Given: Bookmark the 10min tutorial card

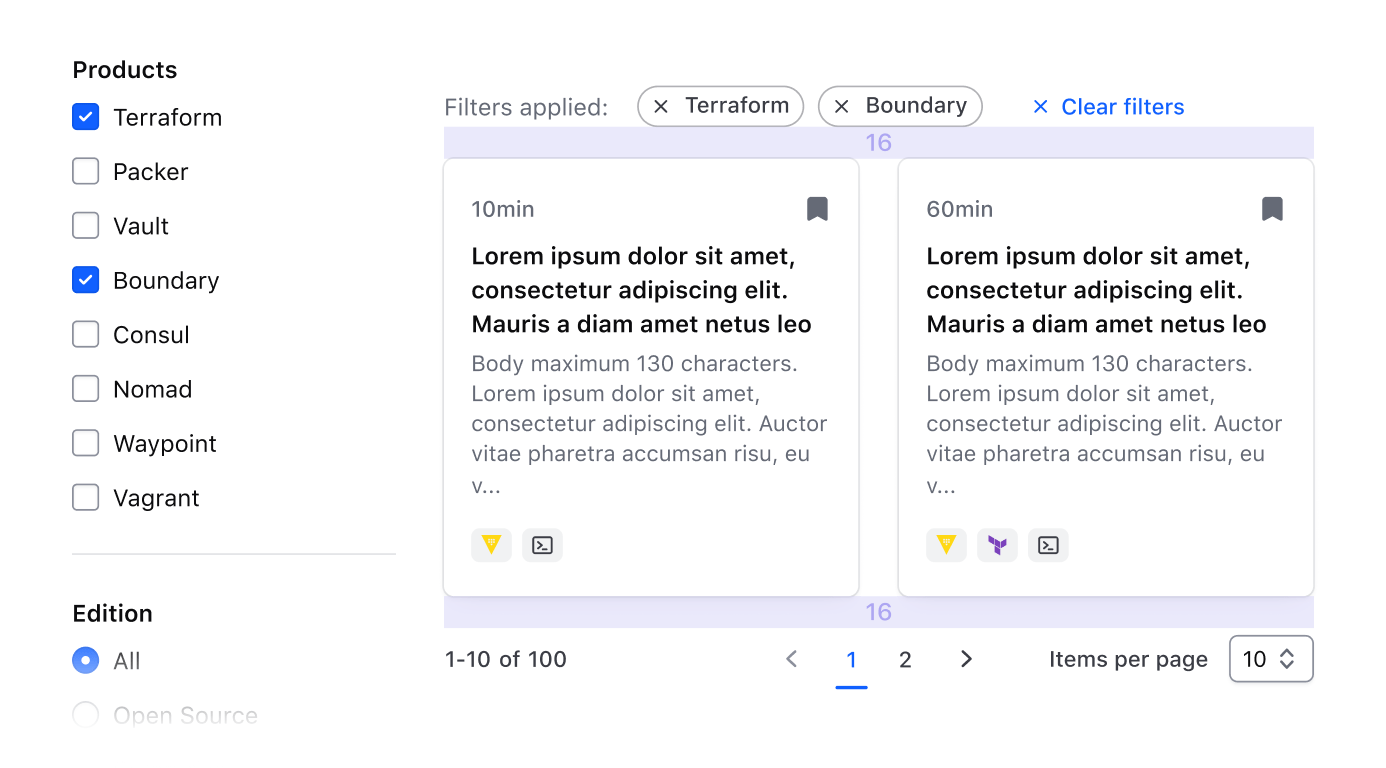Looking at the screenshot, I should click(817, 208).
